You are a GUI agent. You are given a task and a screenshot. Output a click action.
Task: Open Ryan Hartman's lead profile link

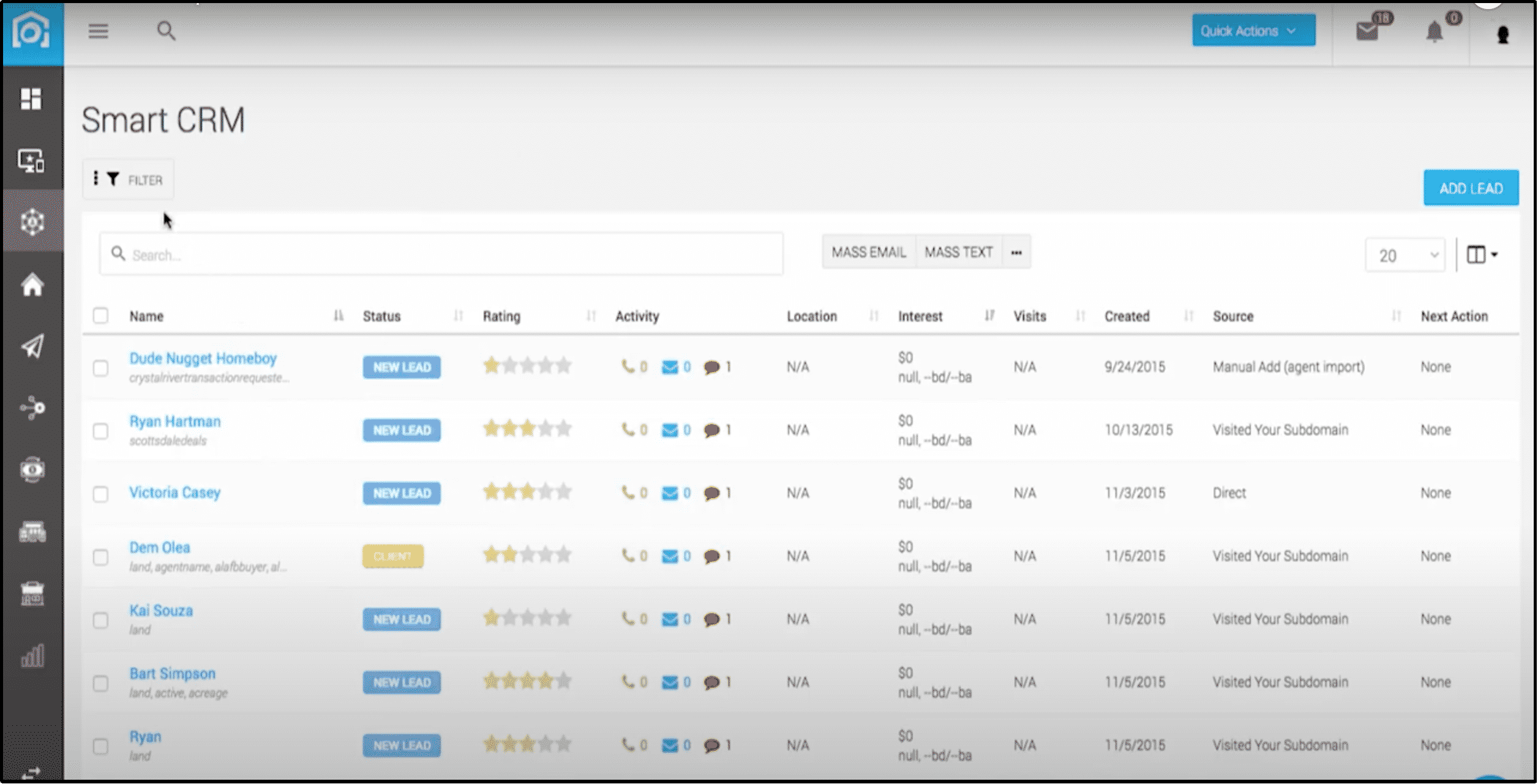(x=174, y=421)
